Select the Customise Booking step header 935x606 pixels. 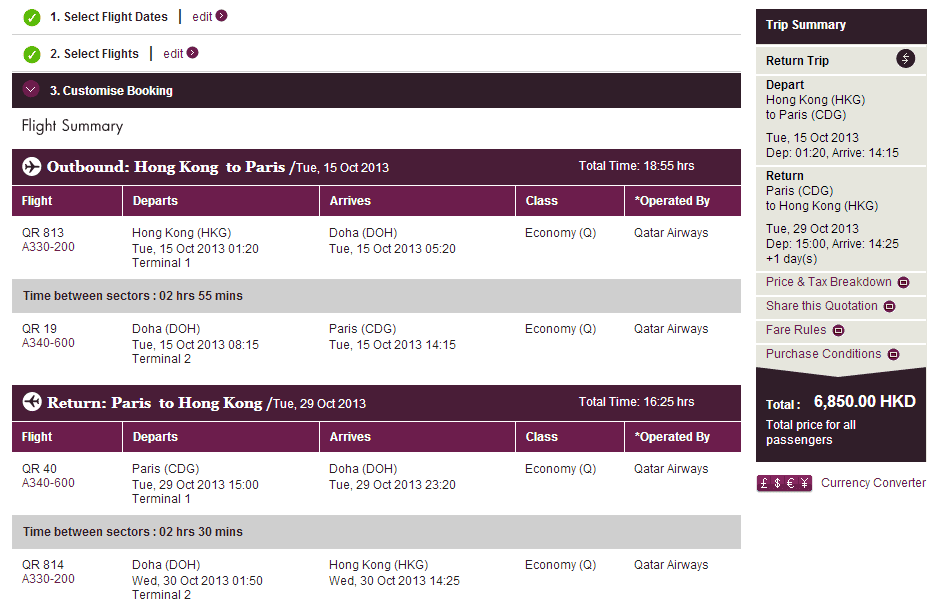click(x=111, y=91)
